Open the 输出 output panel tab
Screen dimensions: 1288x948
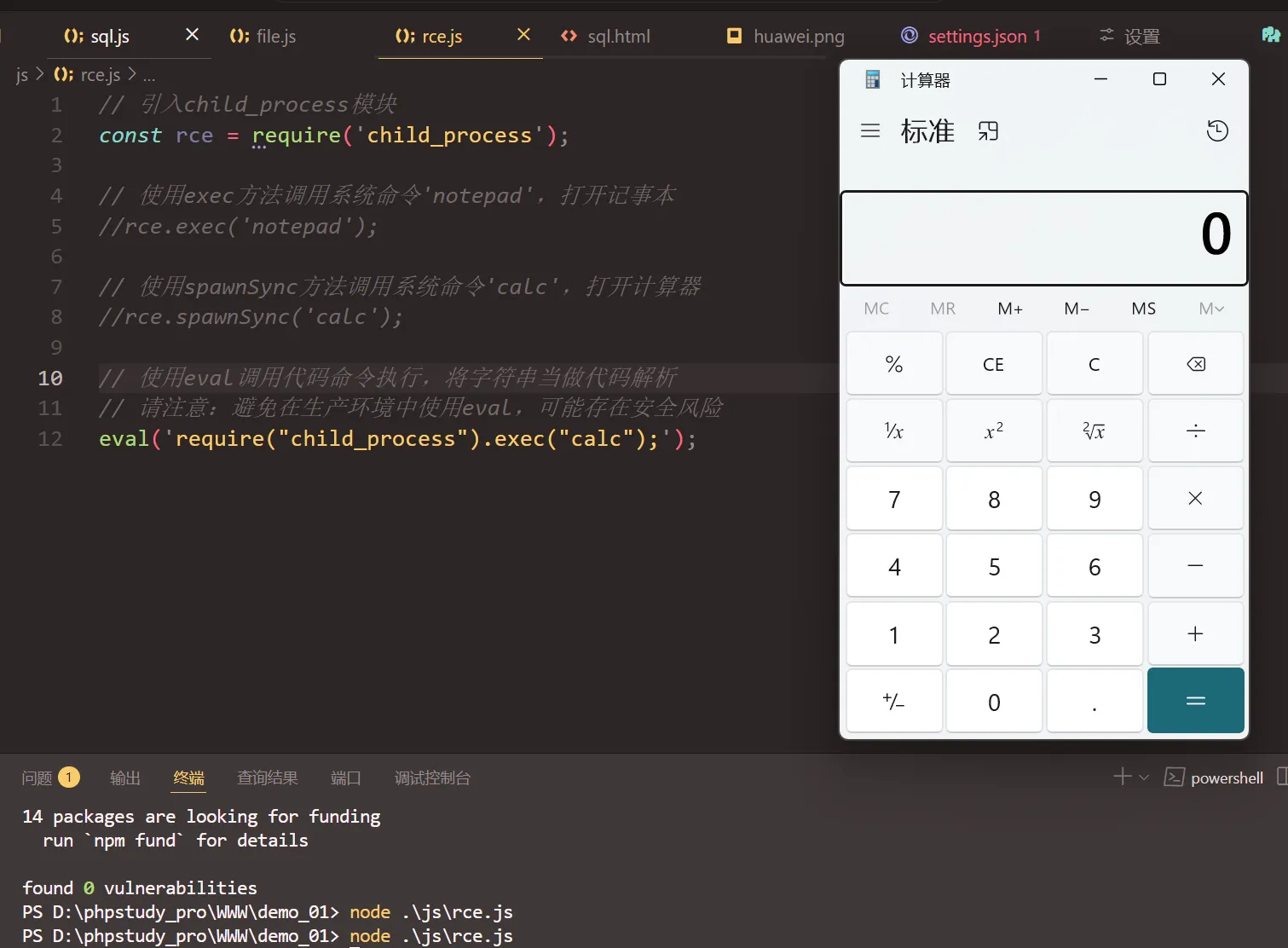124,777
